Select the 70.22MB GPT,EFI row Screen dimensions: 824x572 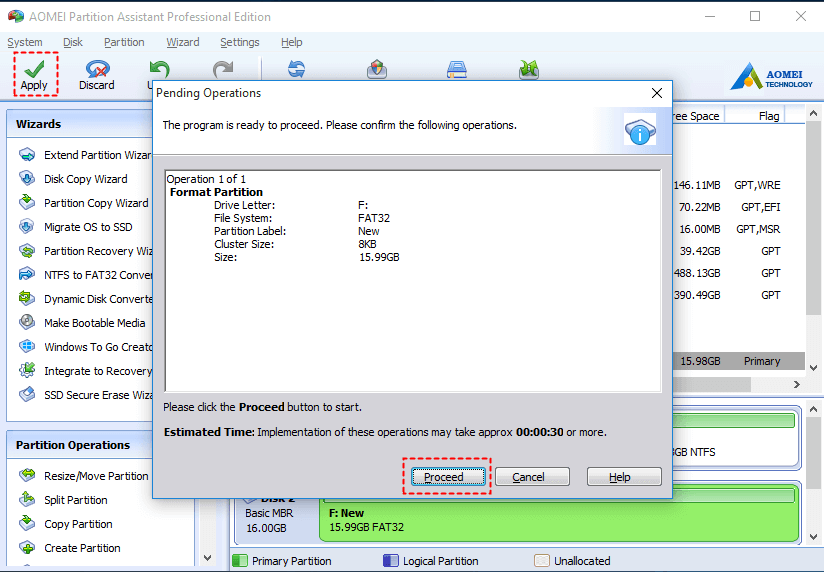[x=738, y=207]
